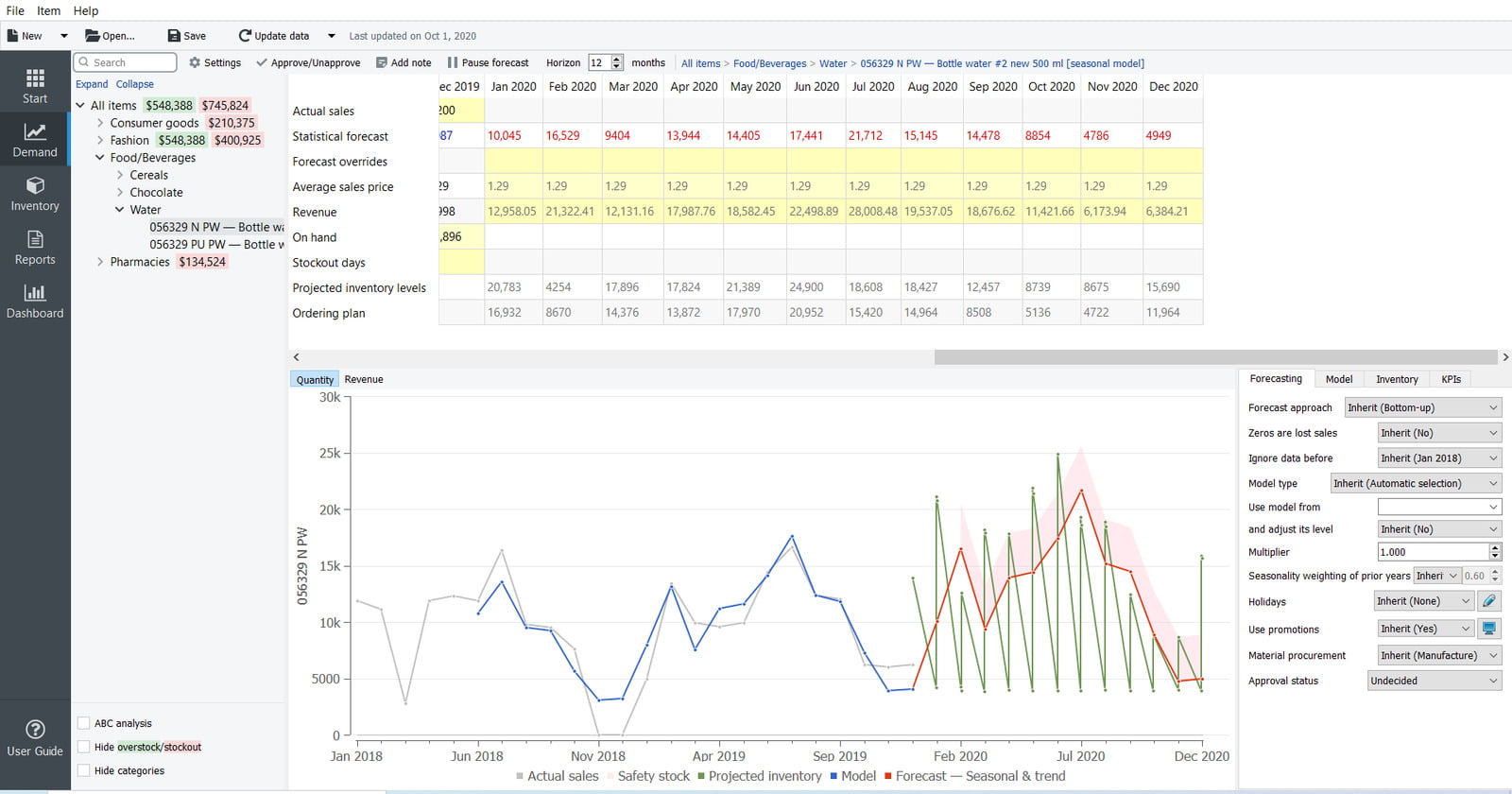Viewport: 1512px width, 794px height.
Task: Switch to the Inventory tab in panel
Action: point(1397,379)
